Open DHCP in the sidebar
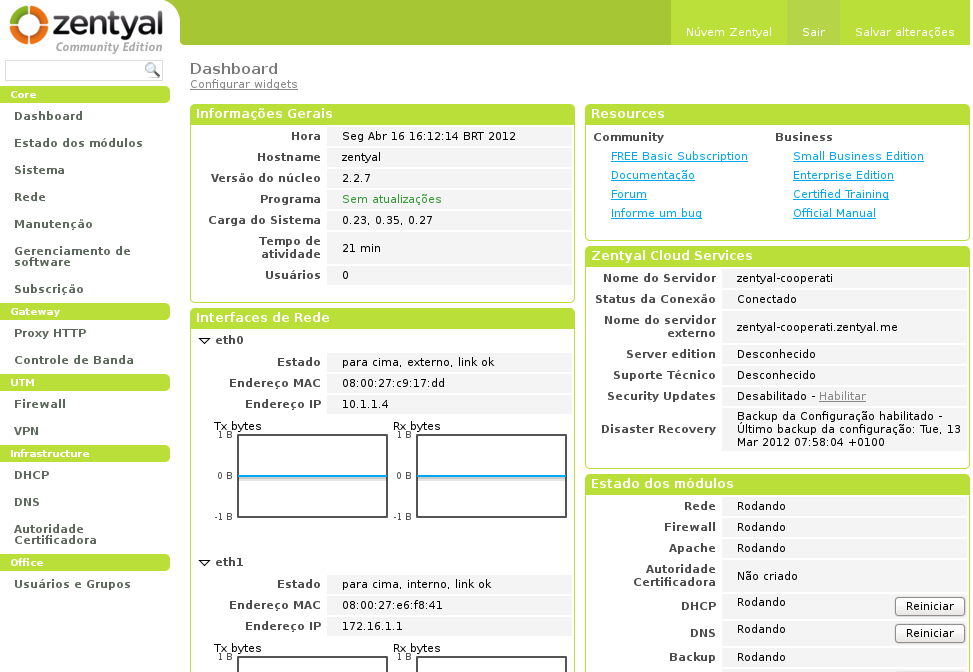The height and width of the screenshot is (672, 973). (32, 475)
